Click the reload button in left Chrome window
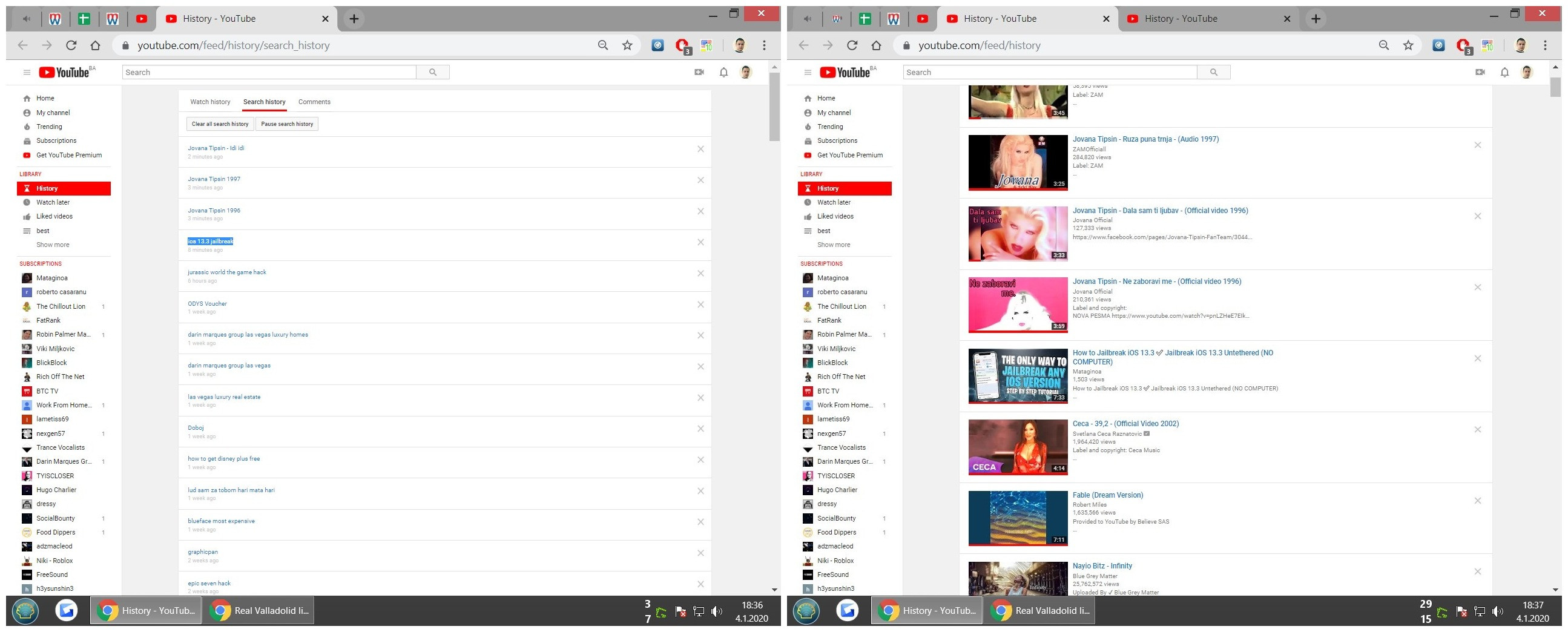Image resolution: width=1568 pixels, height=632 pixels. coord(71,45)
